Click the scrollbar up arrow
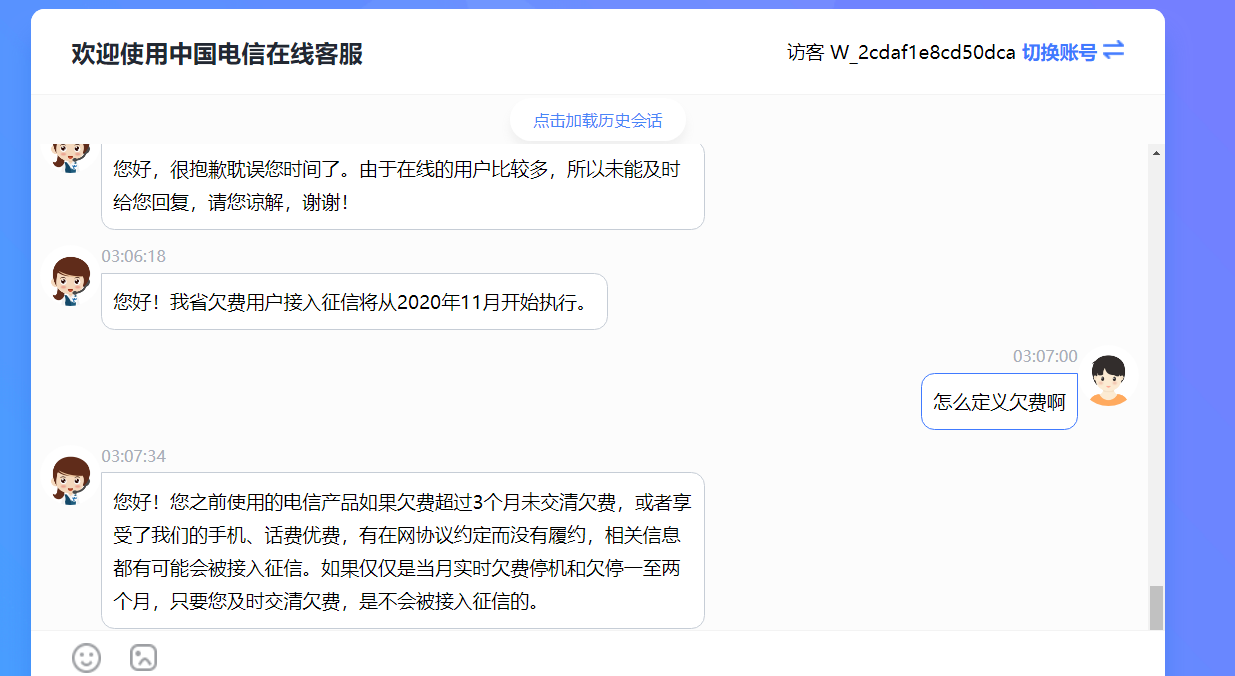This screenshot has width=1235, height=676. pyautogui.click(x=1158, y=151)
